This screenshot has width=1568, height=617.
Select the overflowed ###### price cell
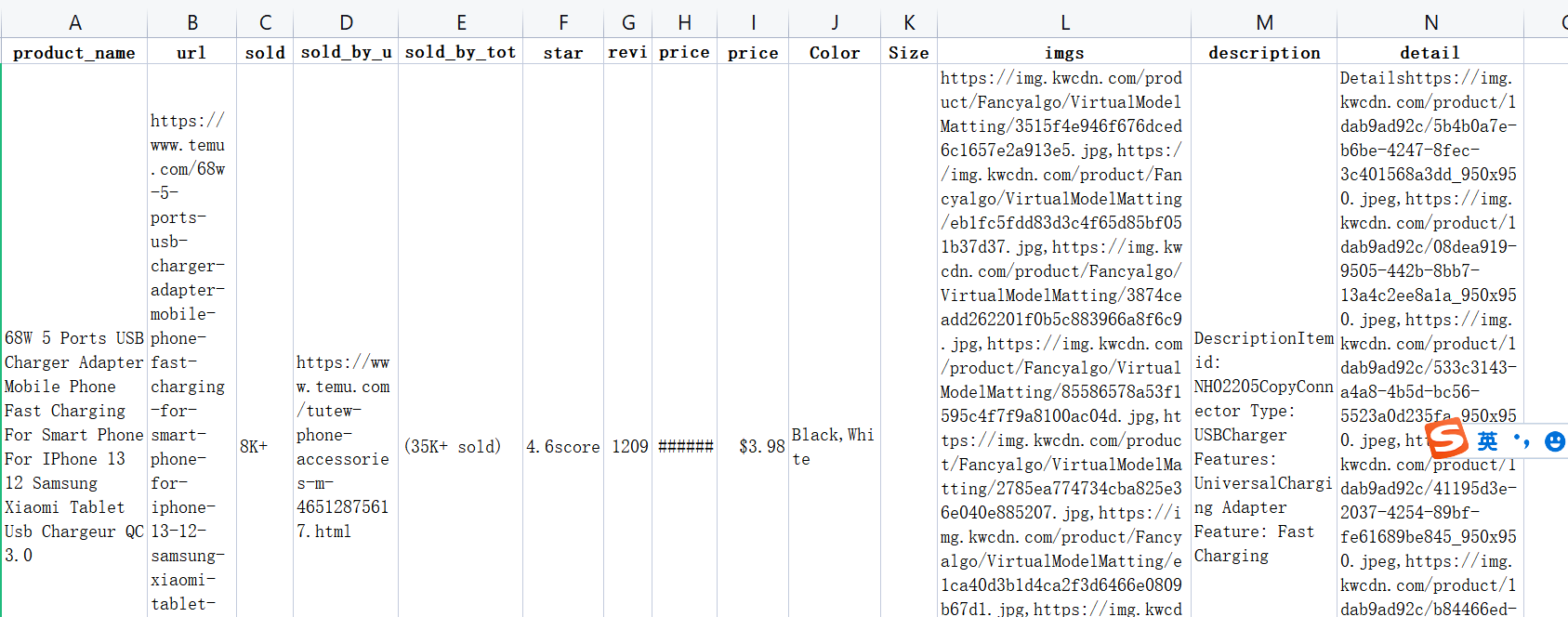tap(685, 447)
